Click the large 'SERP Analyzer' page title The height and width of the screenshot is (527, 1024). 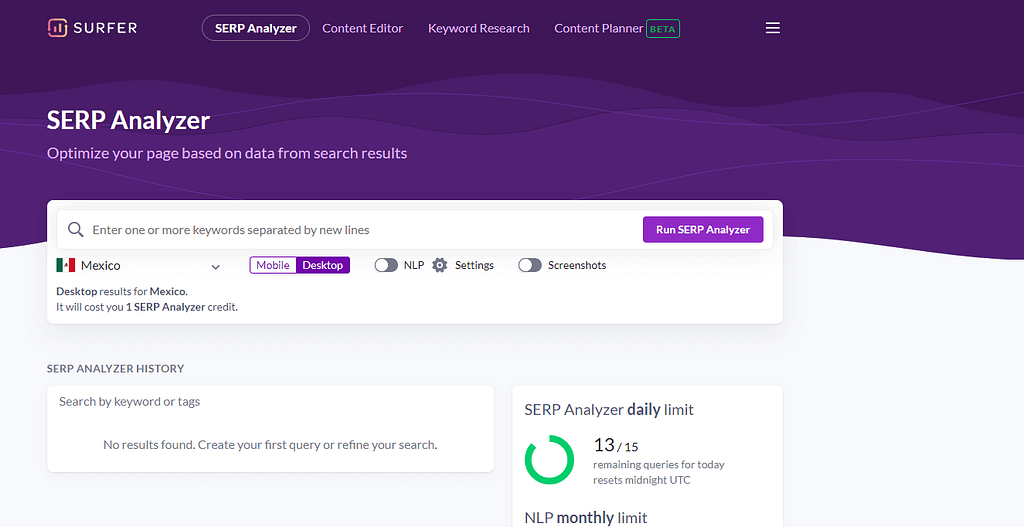point(129,120)
